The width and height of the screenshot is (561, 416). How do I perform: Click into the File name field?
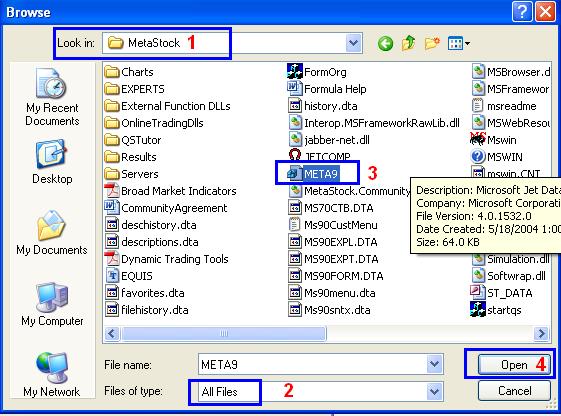pos(312,364)
